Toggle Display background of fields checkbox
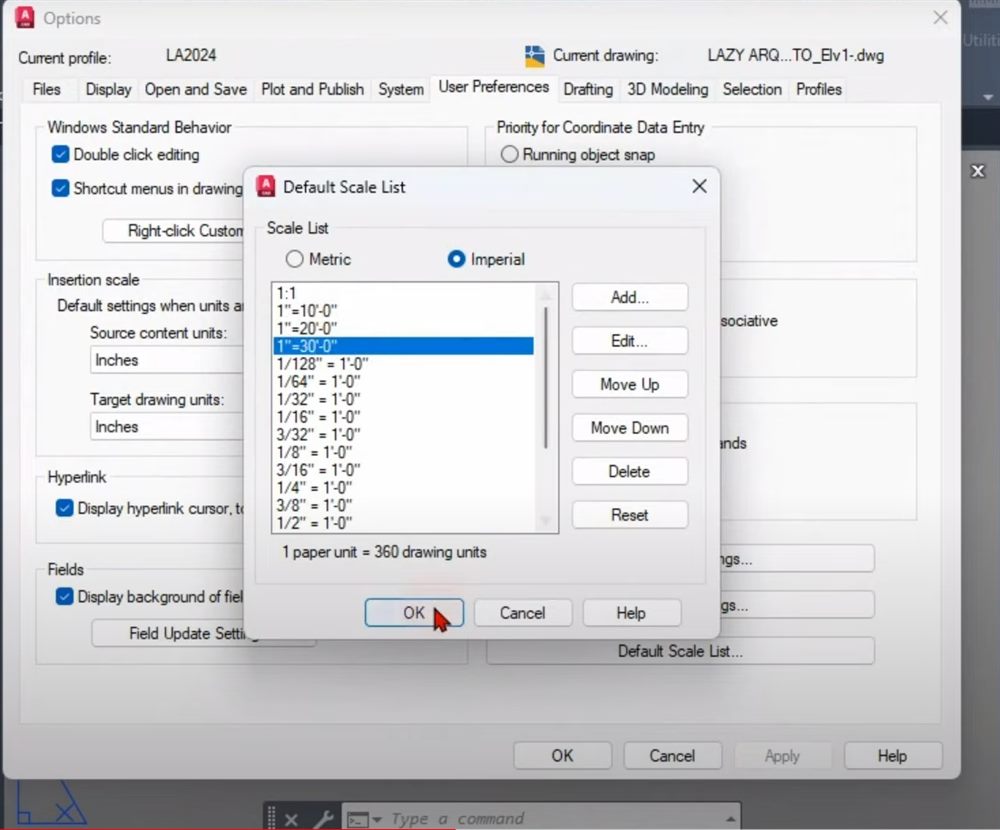The height and width of the screenshot is (830, 1000). click(64, 597)
